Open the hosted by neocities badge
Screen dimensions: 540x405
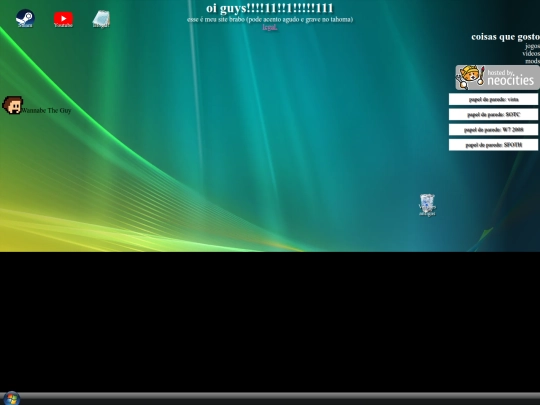tap(497, 77)
